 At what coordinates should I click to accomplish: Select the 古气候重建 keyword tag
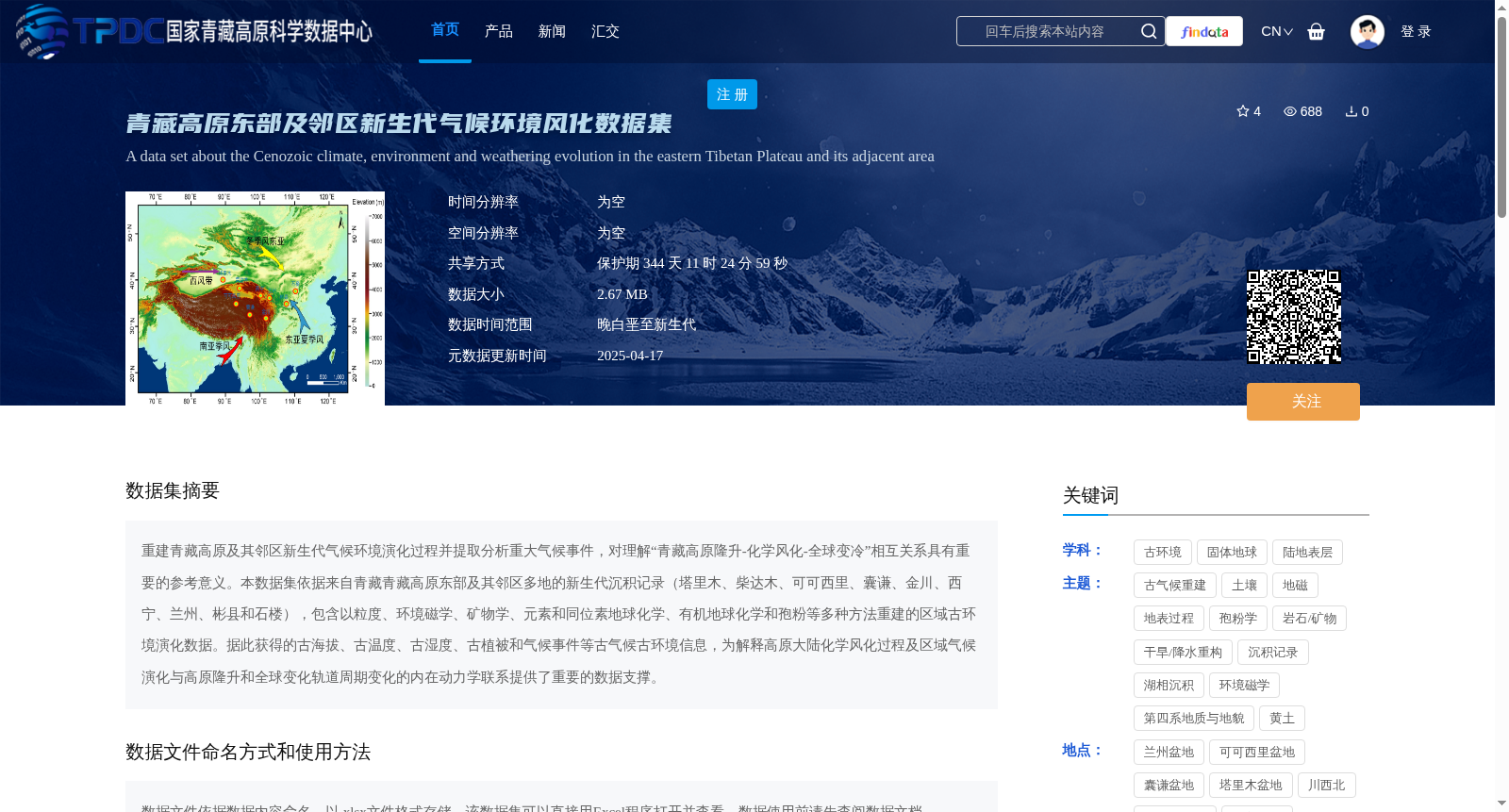1175,586
